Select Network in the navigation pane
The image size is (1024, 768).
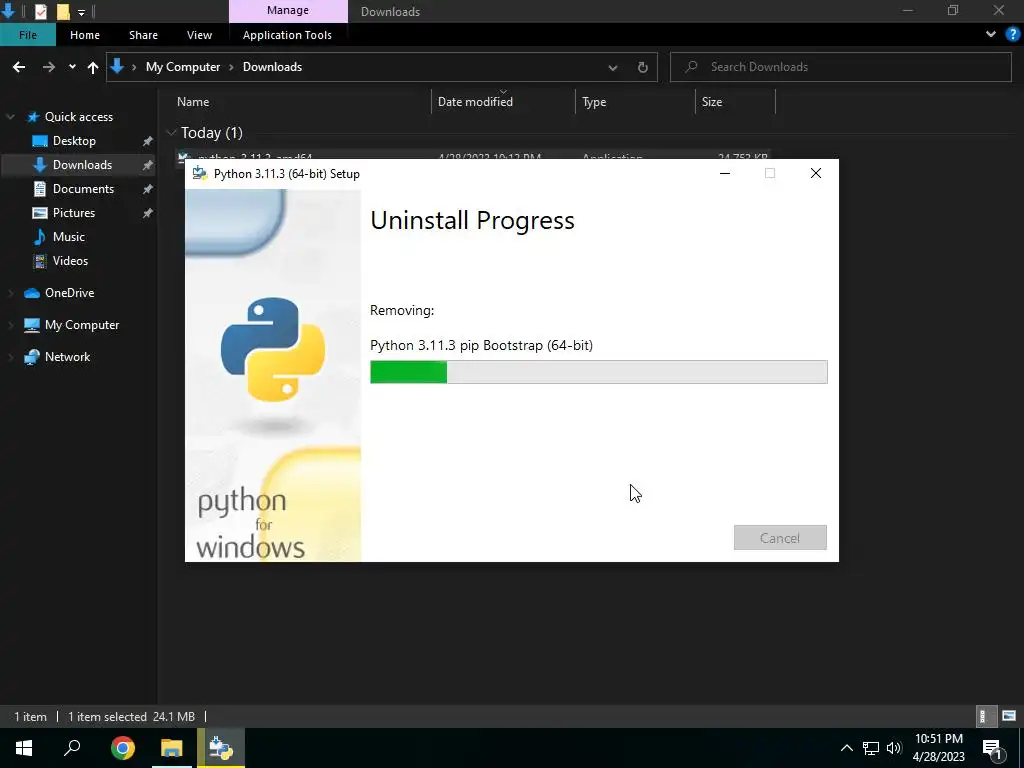click(67, 357)
